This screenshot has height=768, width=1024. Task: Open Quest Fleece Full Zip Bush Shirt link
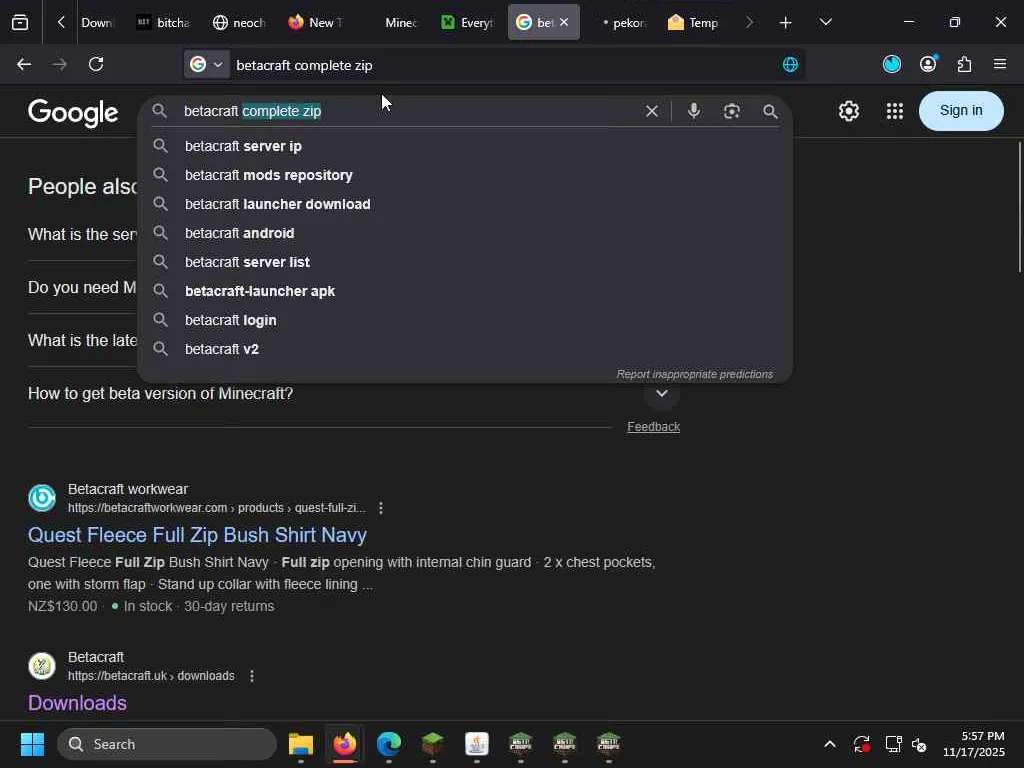tap(197, 535)
